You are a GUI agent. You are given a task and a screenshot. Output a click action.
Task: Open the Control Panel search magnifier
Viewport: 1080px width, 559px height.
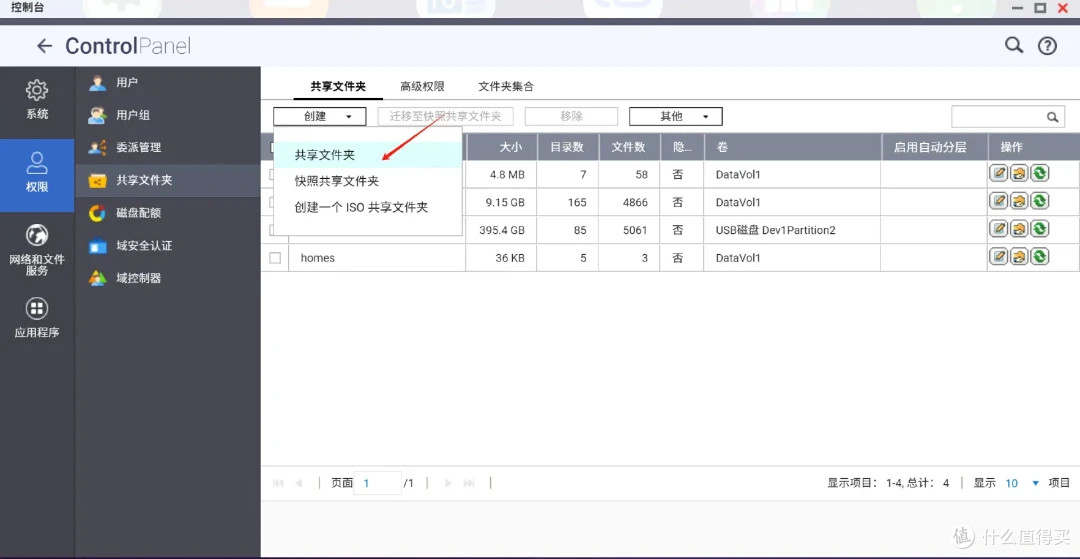click(x=1013, y=45)
